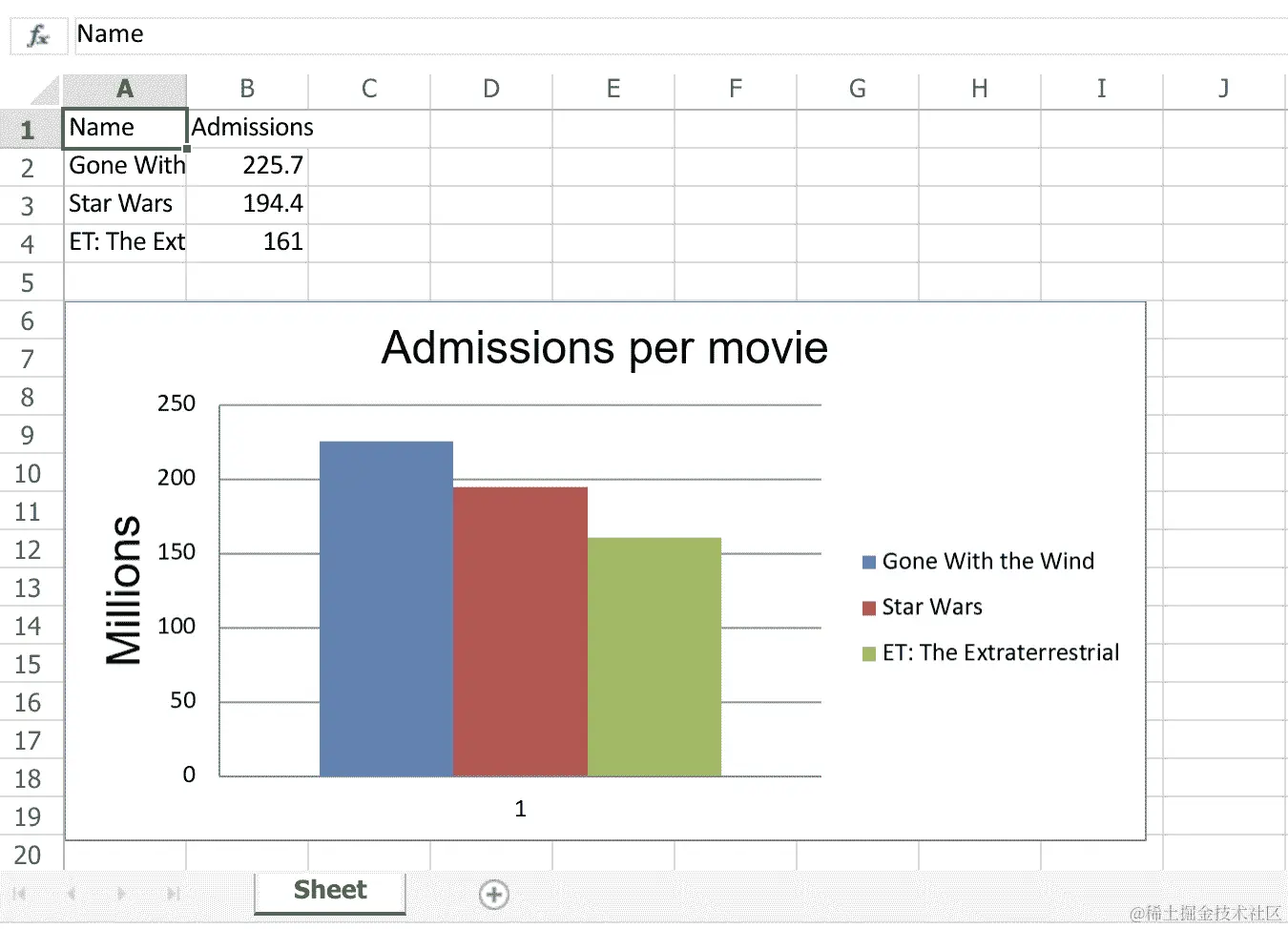Go to last sheet navigation arrow
The height and width of the screenshot is (929, 1288).
tap(173, 894)
